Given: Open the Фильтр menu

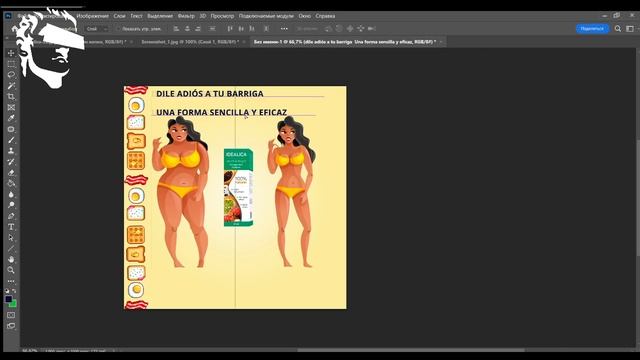Looking at the screenshot, I should [186, 16].
